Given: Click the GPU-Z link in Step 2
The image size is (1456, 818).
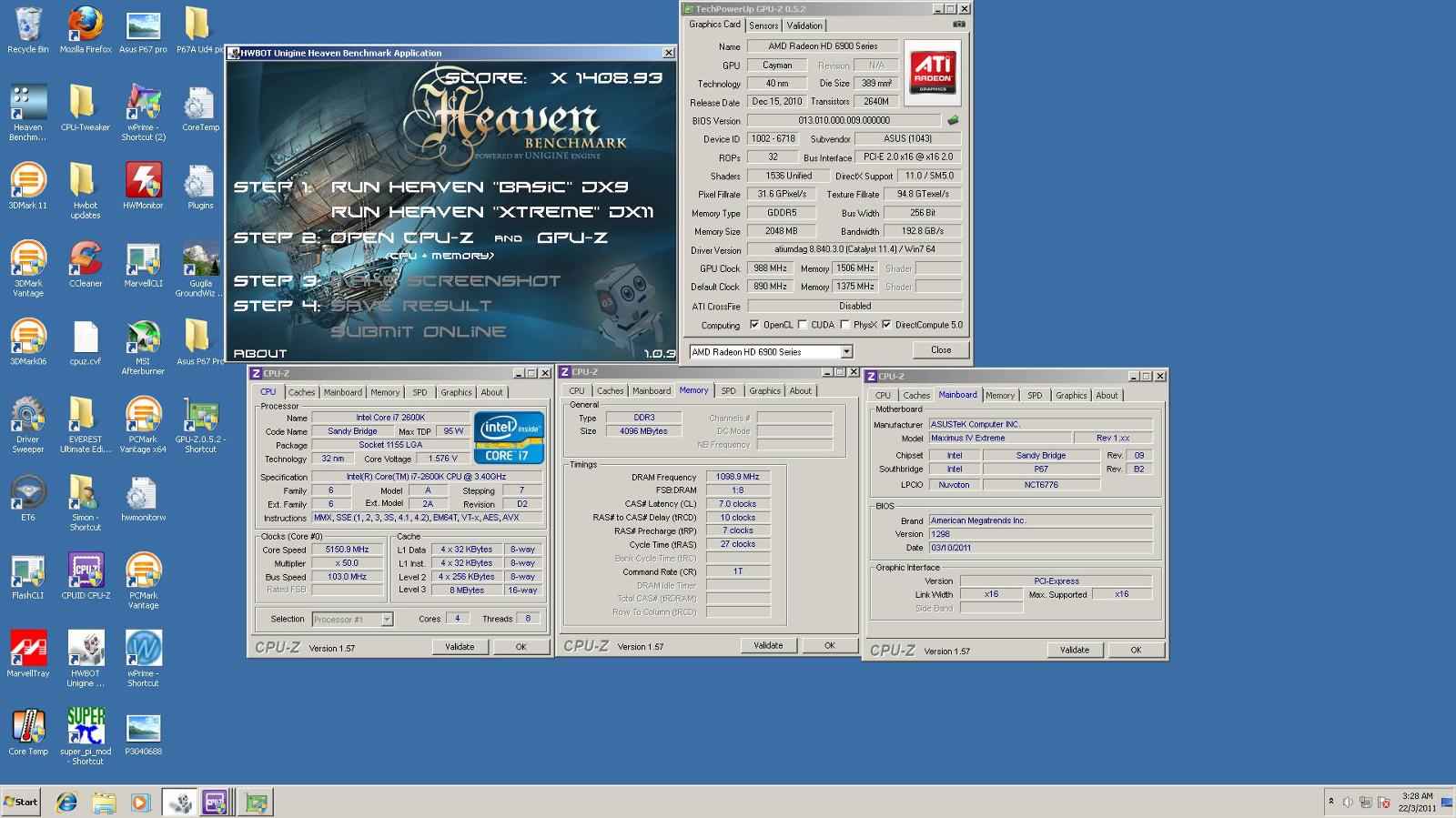Looking at the screenshot, I should [571, 237].
